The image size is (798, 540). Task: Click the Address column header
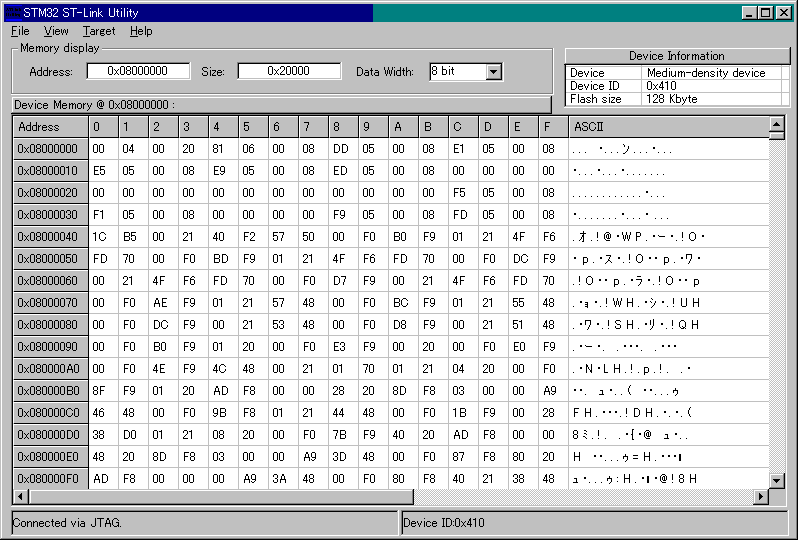tap(50, 127)
